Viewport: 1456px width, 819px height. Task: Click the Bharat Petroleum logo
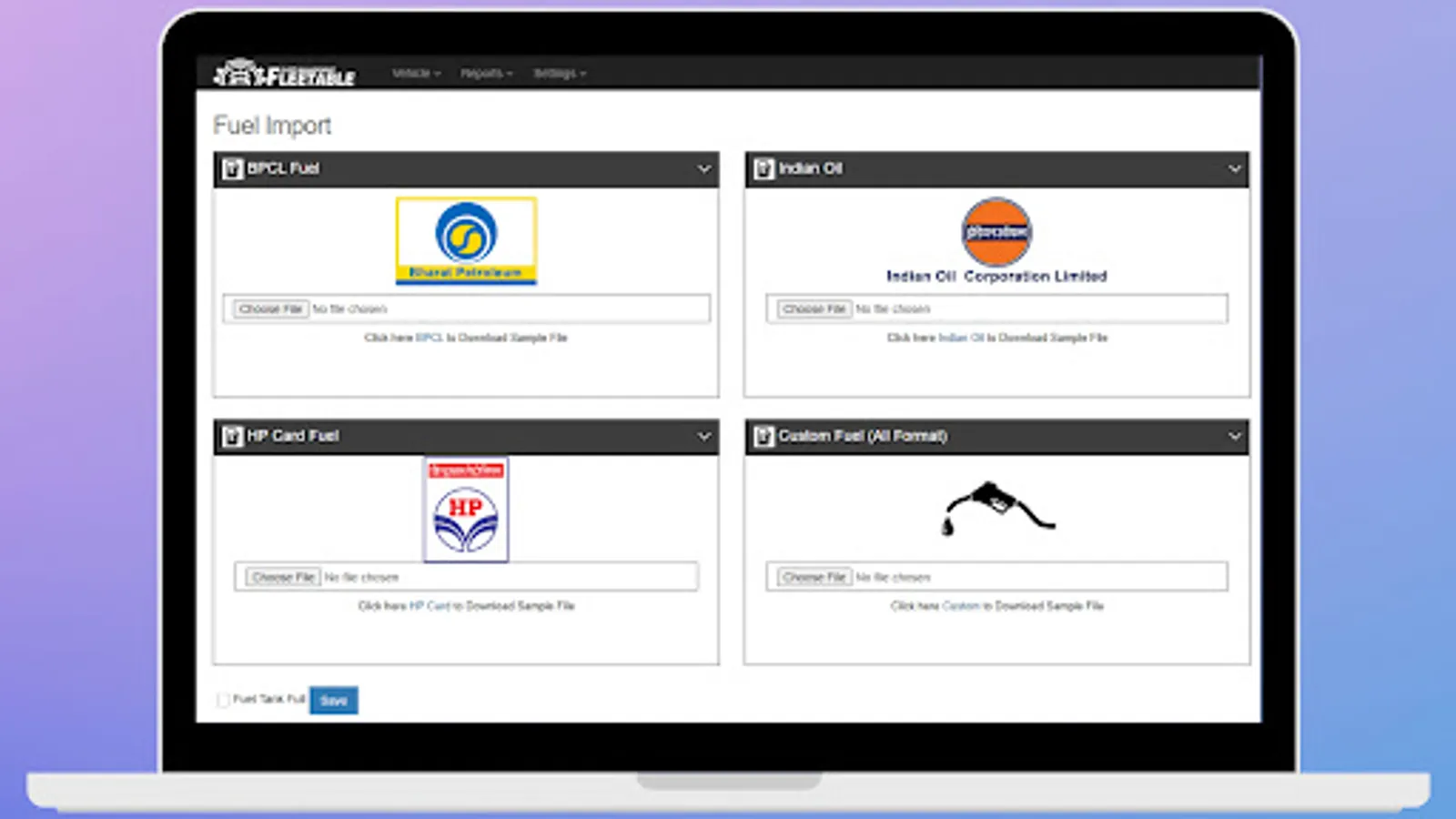[x=466, y=240]
